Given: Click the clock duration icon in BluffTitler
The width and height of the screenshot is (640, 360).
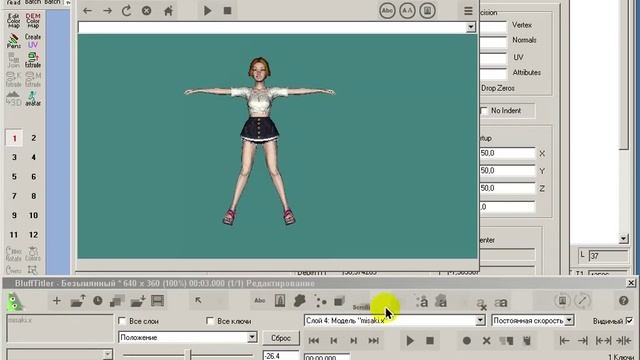Looking at the screenshot, I should (98, 301).
